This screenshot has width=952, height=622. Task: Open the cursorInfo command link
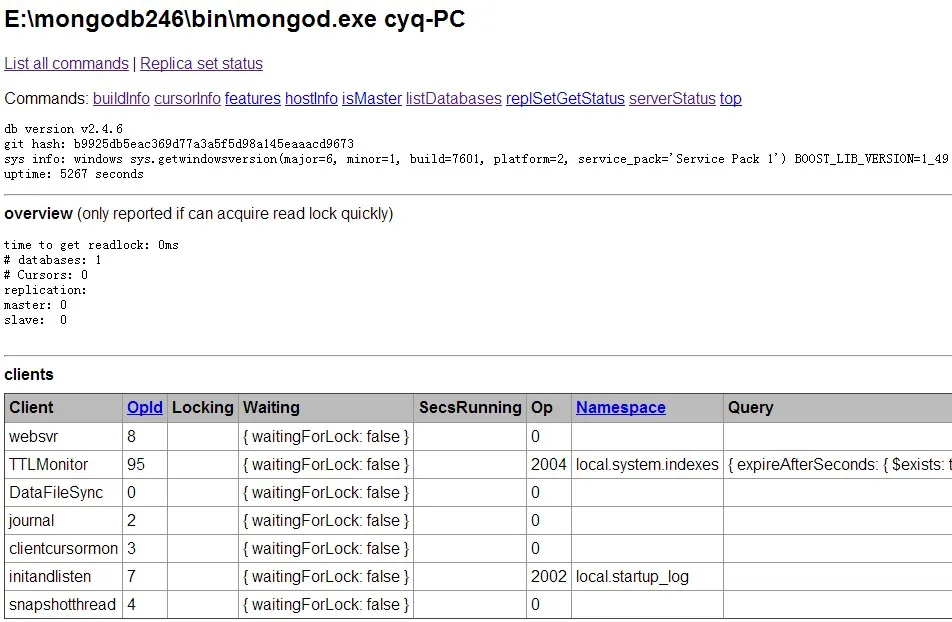187,99
